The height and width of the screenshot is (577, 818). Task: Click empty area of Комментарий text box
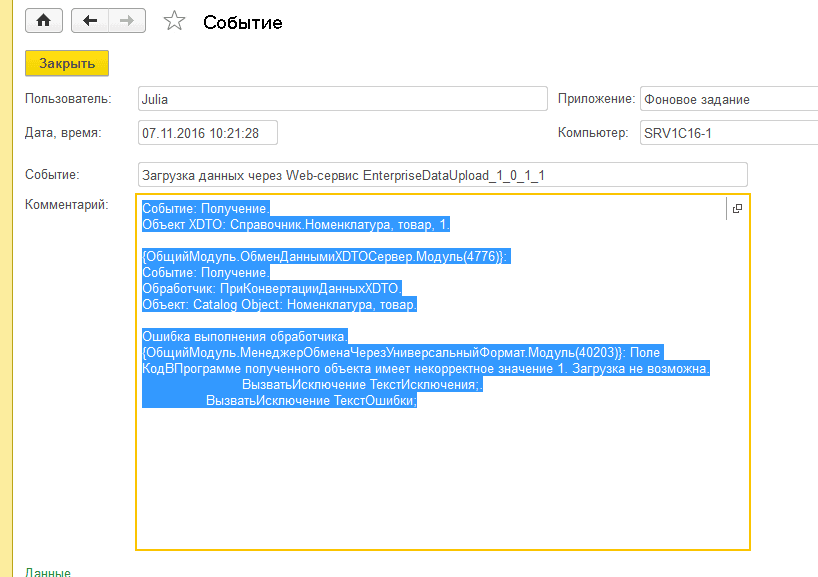[440, 480]
